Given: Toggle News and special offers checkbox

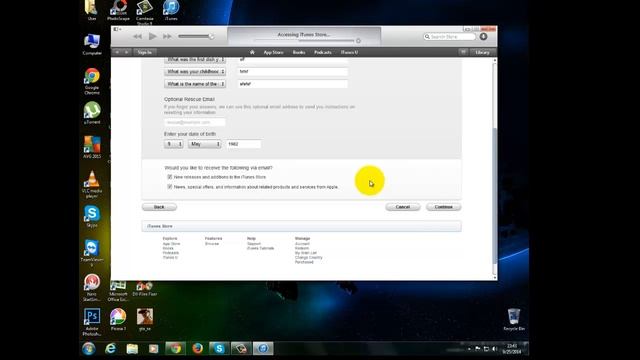Looking at the screenshot, I should pos(170,187).
